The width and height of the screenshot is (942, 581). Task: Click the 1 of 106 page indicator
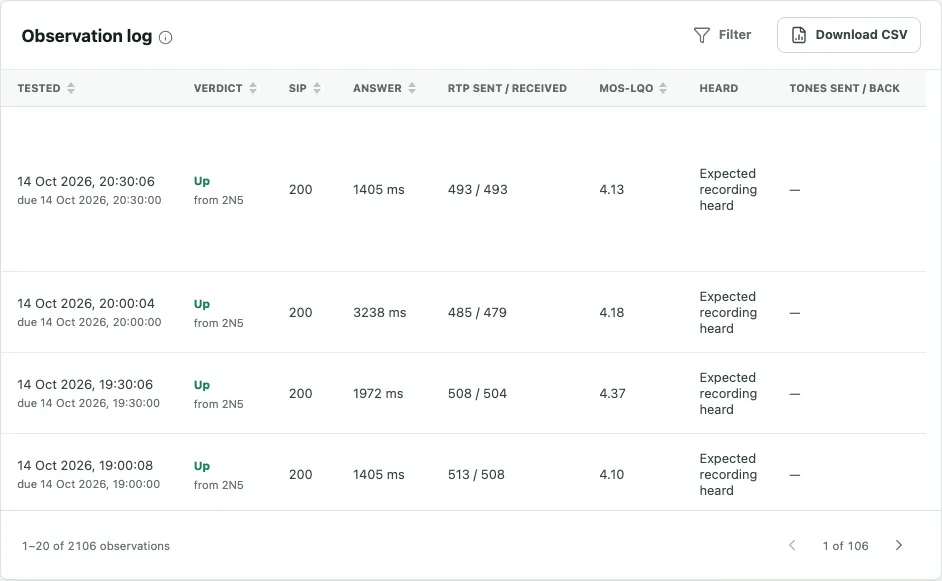click(x=845, y=546)
